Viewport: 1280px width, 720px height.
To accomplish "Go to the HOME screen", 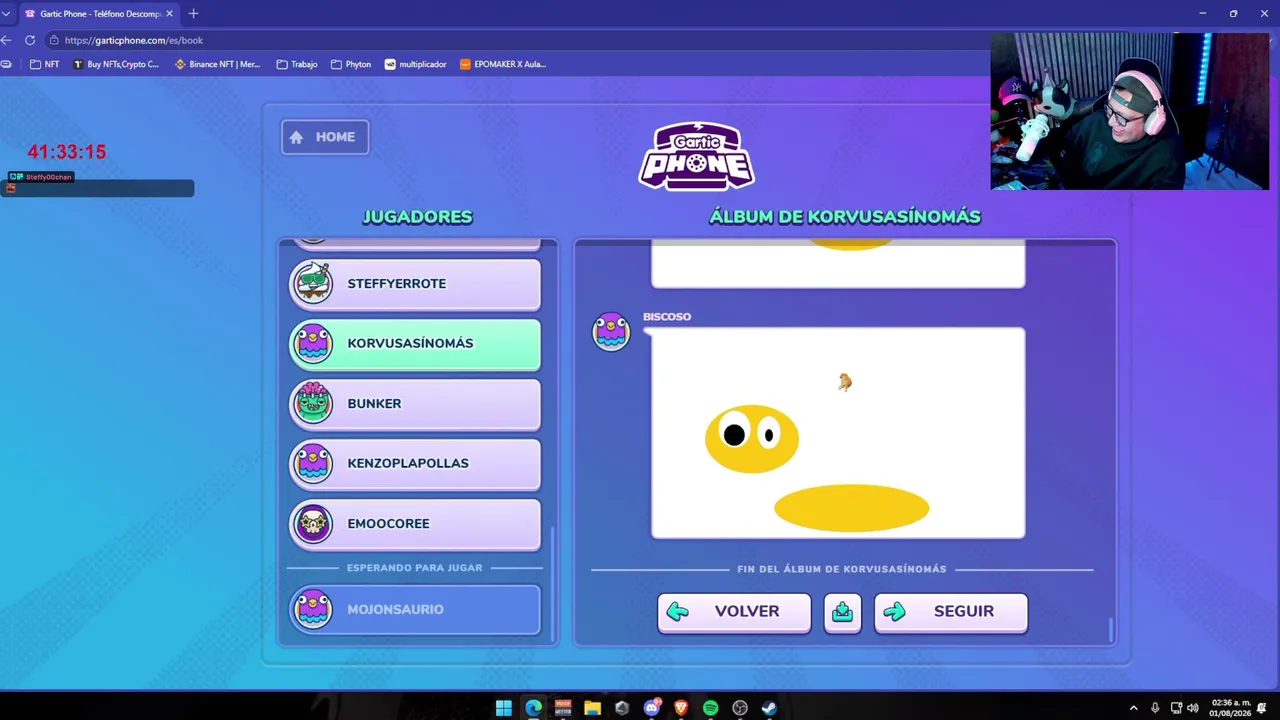I will coord(325,137).
